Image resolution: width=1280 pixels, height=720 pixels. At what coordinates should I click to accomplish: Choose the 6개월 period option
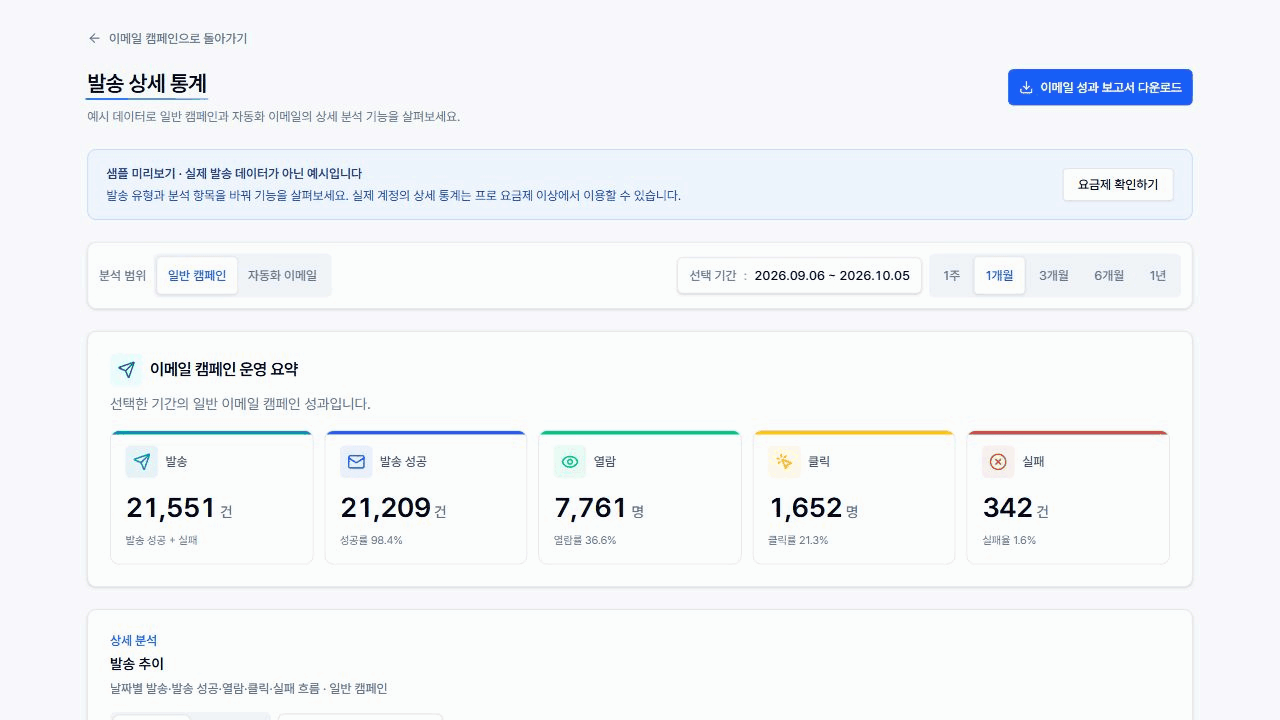[x=1108, y=275]
